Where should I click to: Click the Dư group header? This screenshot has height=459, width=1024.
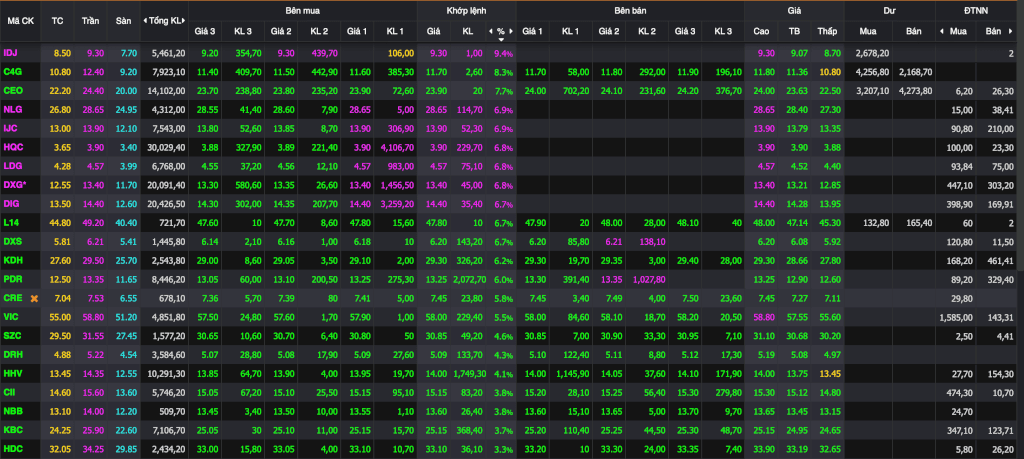pyautogui.click(x=889, y=10)
